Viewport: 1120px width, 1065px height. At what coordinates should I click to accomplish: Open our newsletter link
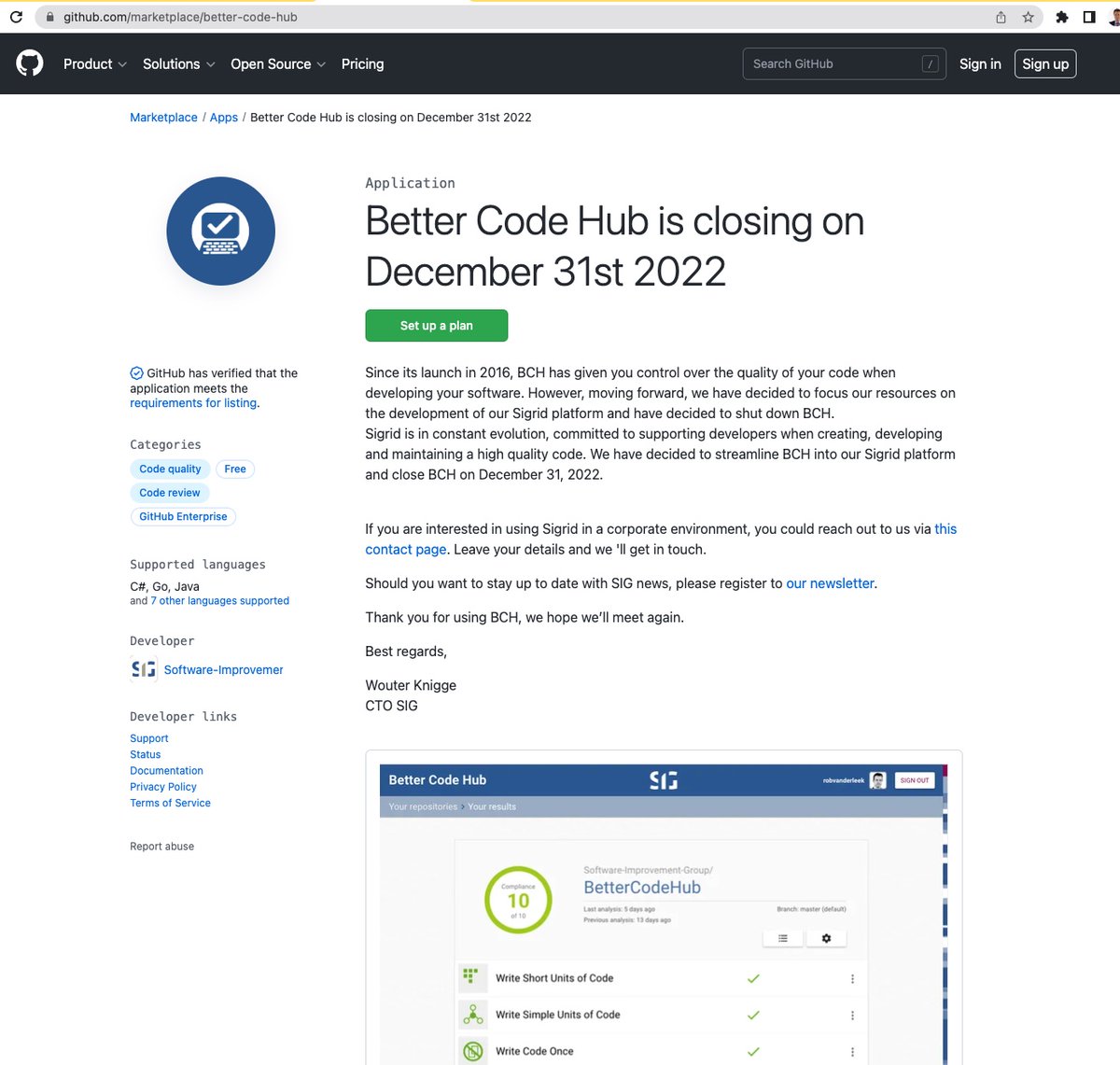pos(830,583)
